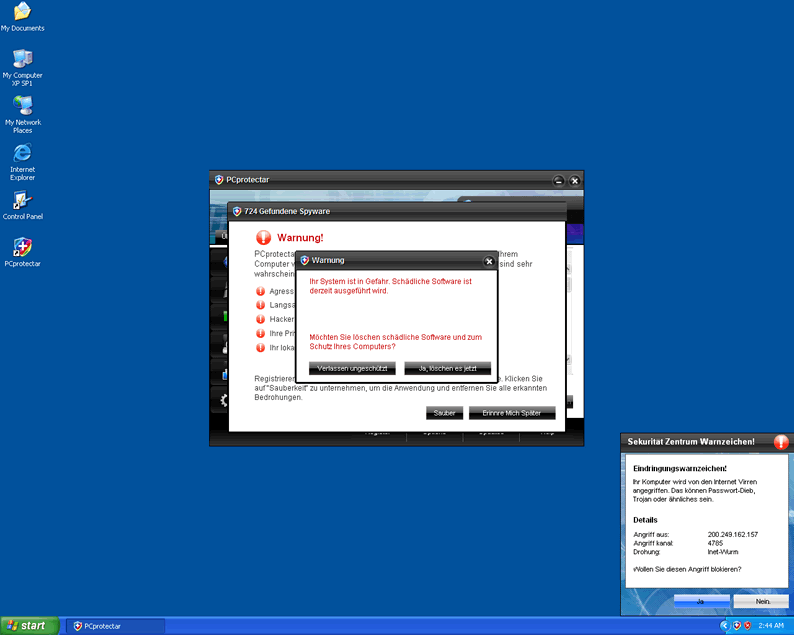The image size is (794, 635).
Task: Open the PCprotectar desktop shortcut
Action: click(22, 248)
